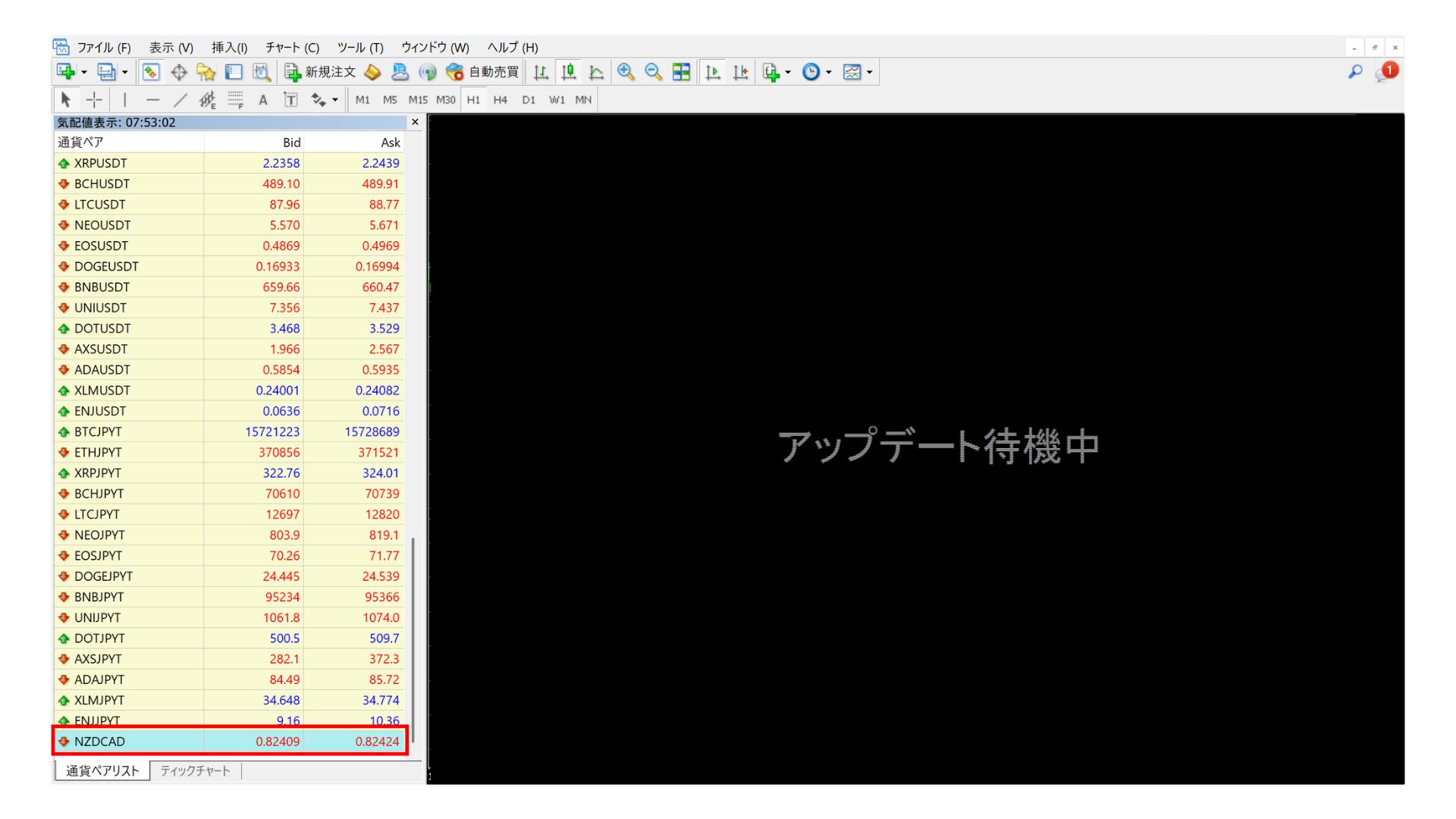Toggle the line chart display
This screenshot has width=1456, height=819.
(x=596, y=72)
